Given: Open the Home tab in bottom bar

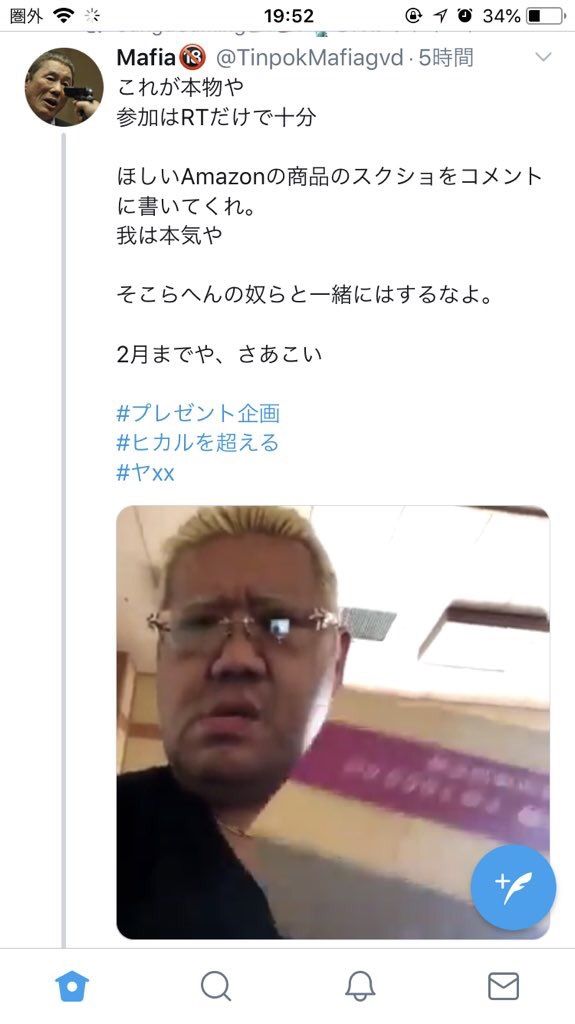Looking at the screenshot, I should point(72,986).
